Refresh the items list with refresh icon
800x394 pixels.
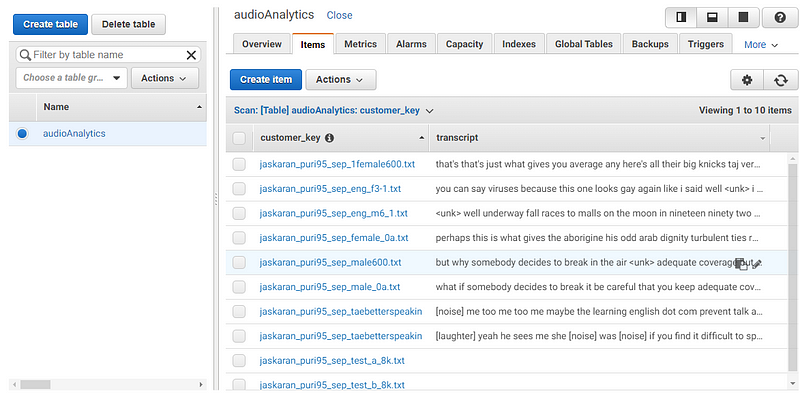pos(780,80)
